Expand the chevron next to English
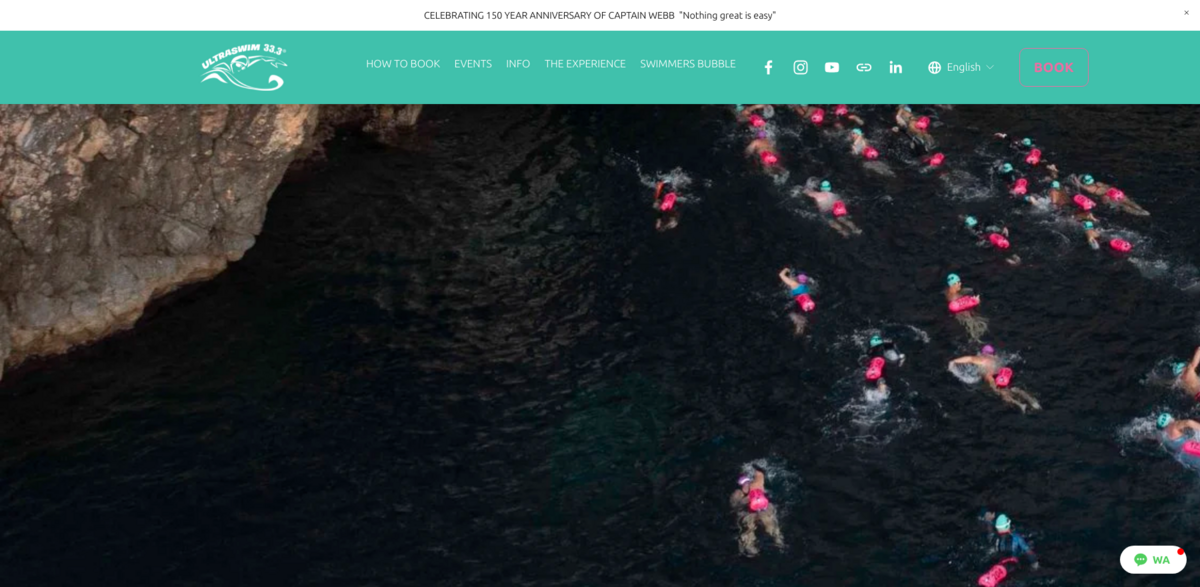 [x=990, y=67]
